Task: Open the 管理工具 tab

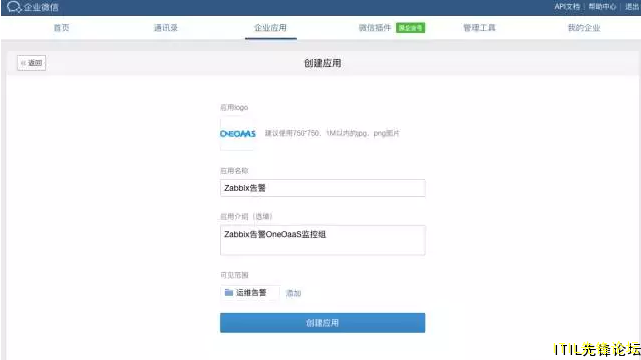Action: (x=479, y=28)
